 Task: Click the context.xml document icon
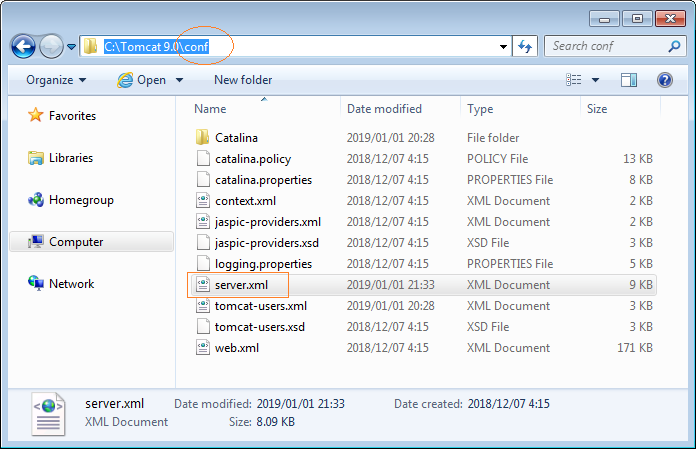(x=203, y=201)
